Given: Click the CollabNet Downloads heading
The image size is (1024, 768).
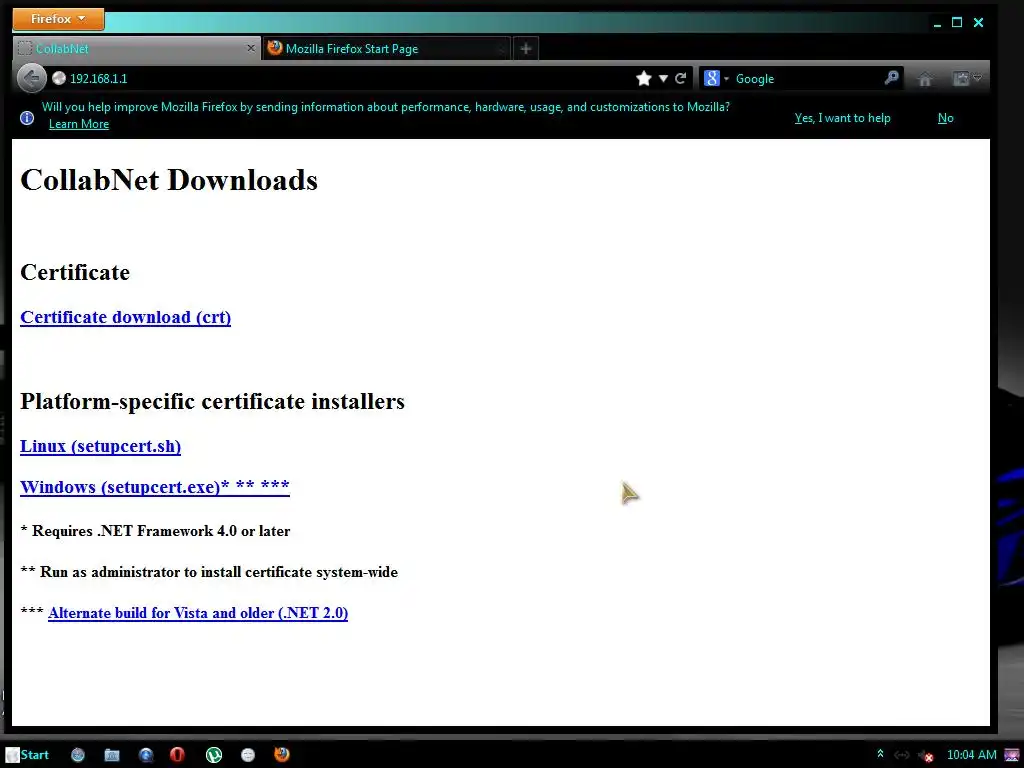Looking at the screenshot, I should pos(169,180).
